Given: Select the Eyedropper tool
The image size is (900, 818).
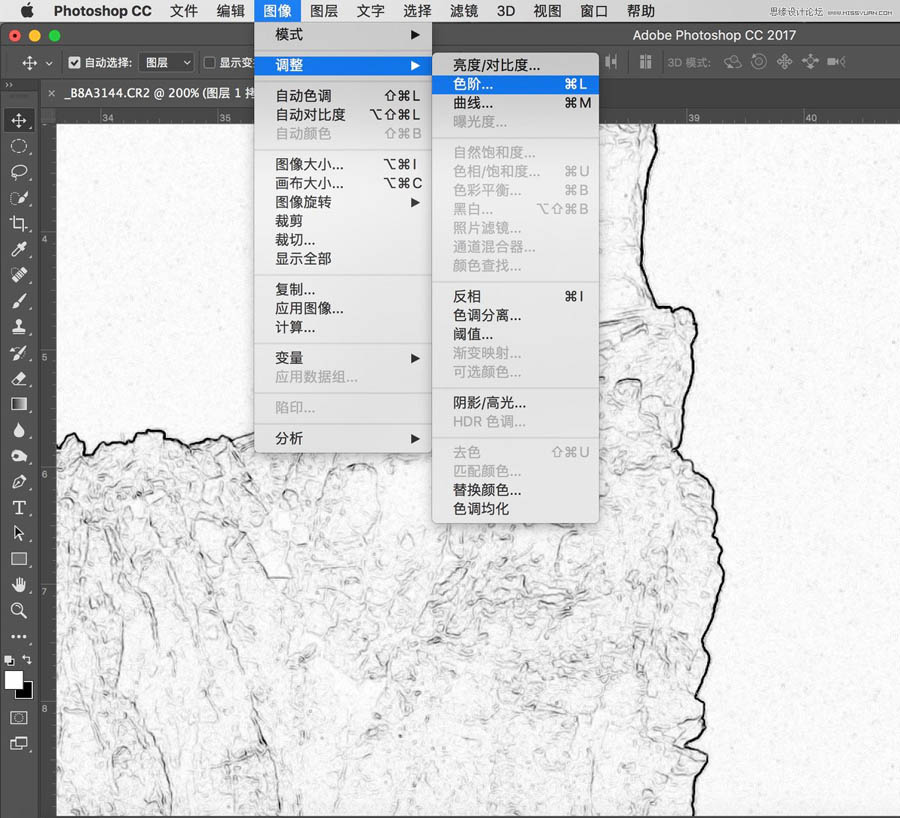Looking at the screenshot, I should (x=20, y=250).
